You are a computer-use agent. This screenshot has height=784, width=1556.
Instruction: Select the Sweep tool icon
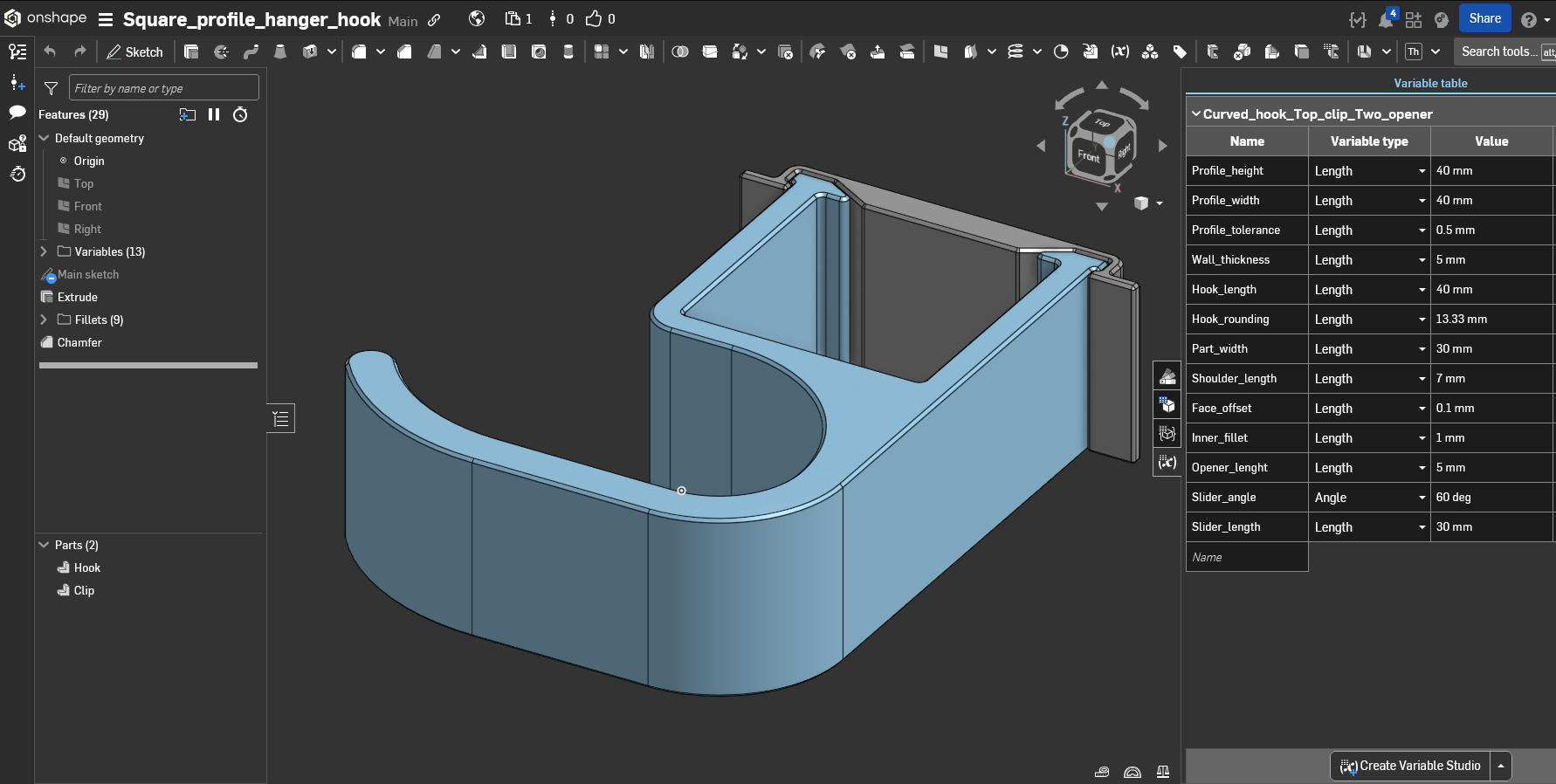pos(251,52)
